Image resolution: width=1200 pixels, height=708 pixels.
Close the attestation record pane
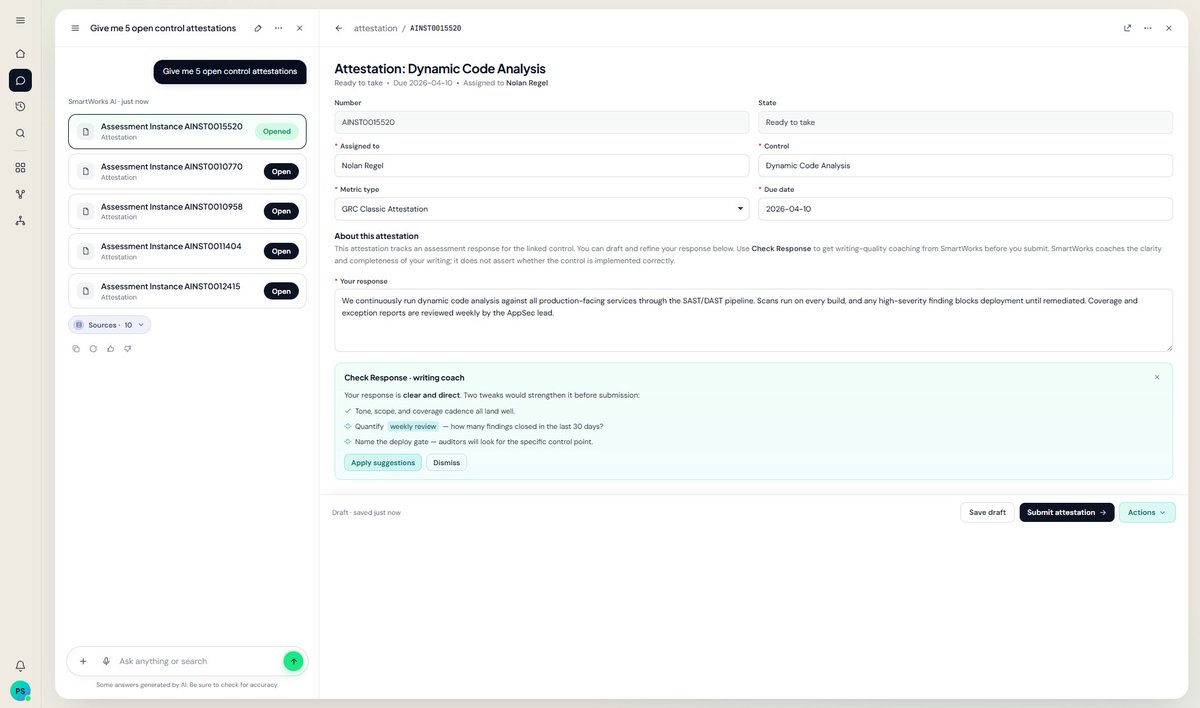point(1169,28)
